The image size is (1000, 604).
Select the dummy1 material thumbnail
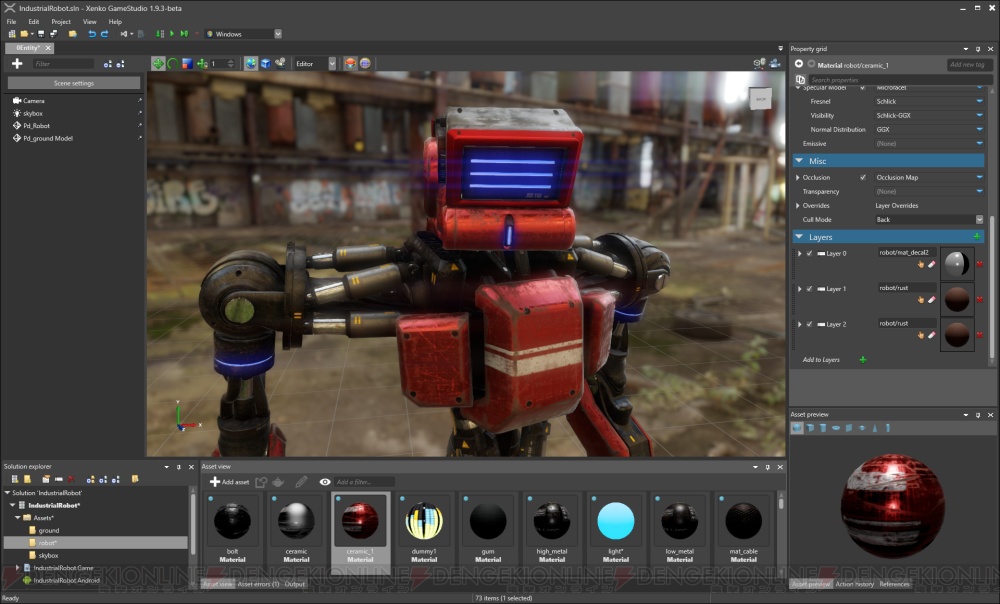click(424, 522)
